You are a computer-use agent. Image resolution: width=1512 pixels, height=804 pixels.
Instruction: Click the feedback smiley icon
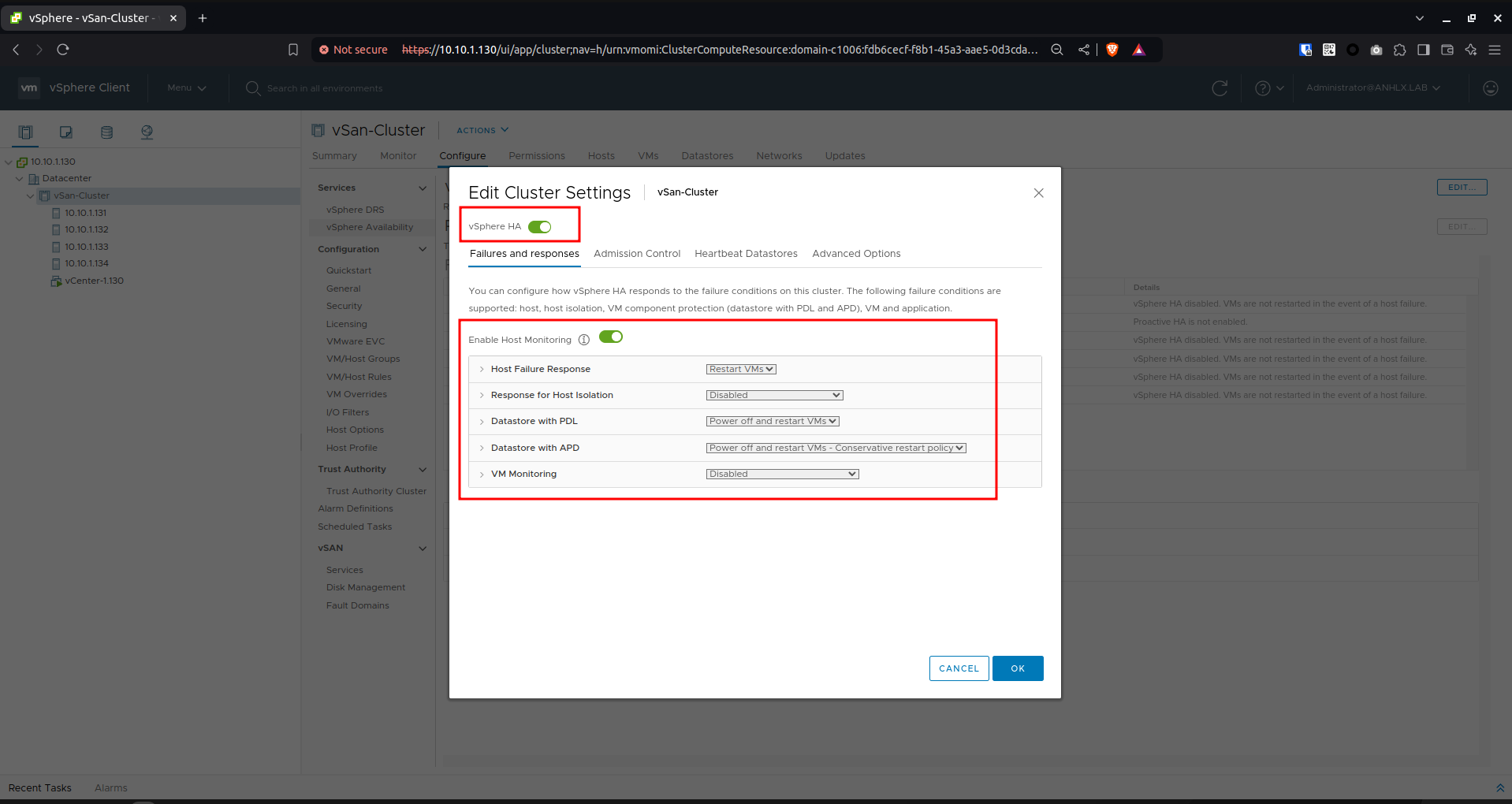tap(1490, 88)
